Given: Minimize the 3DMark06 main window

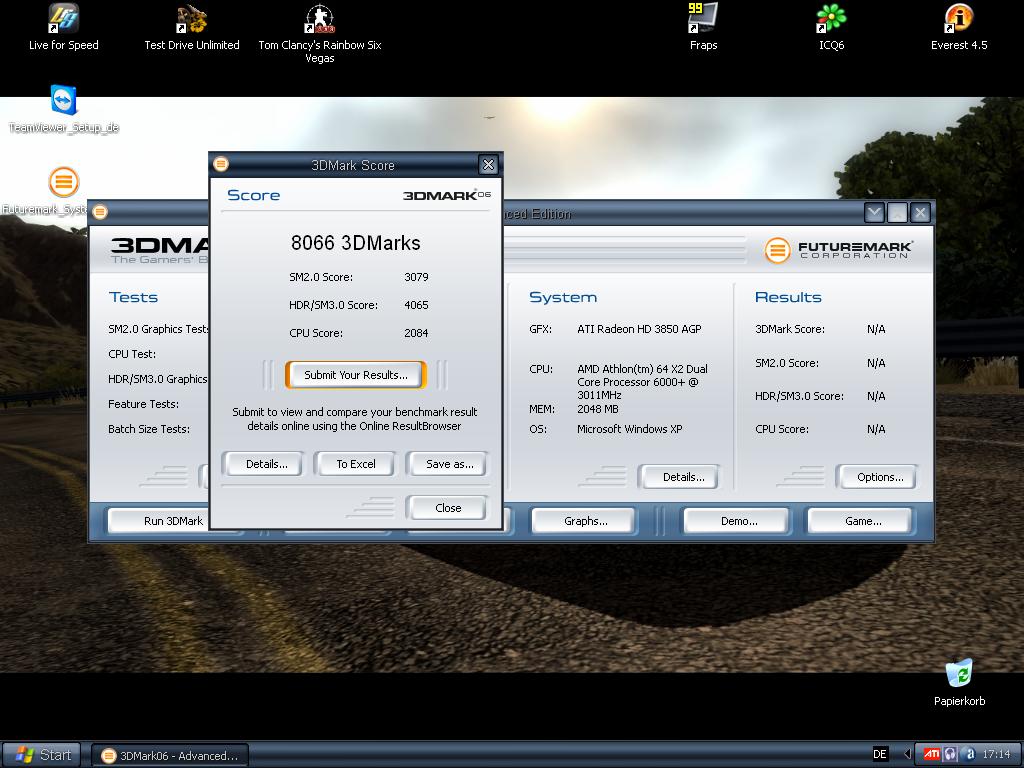Looking at the screenshot, I should (x=874, y=212).
